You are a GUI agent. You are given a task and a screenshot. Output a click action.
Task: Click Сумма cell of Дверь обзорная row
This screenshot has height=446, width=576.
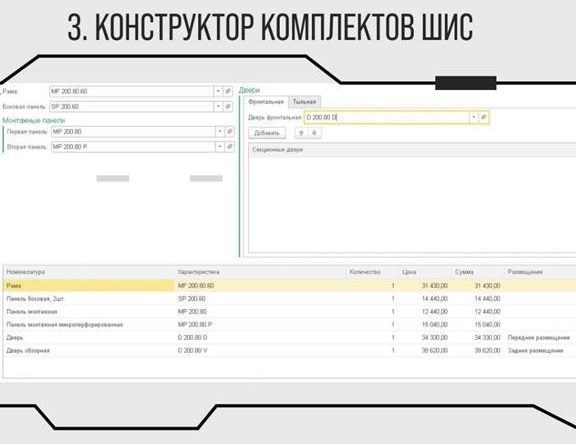pos(487,350)
